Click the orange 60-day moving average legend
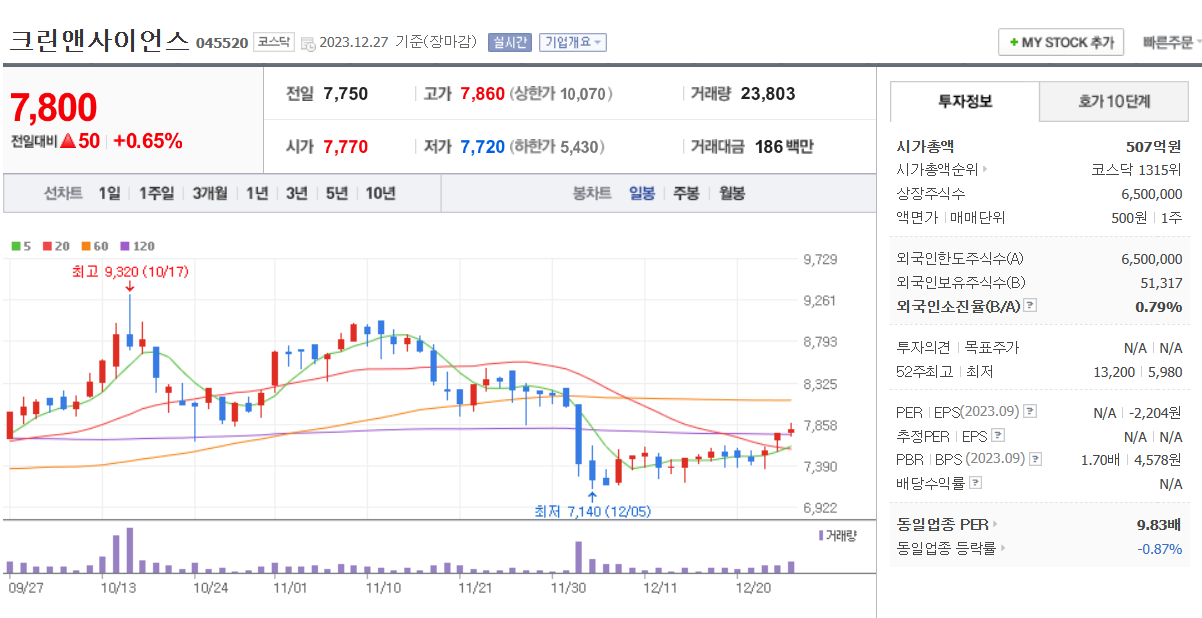This screenshot has width=1202, height=618. click(x=95, y=246)
